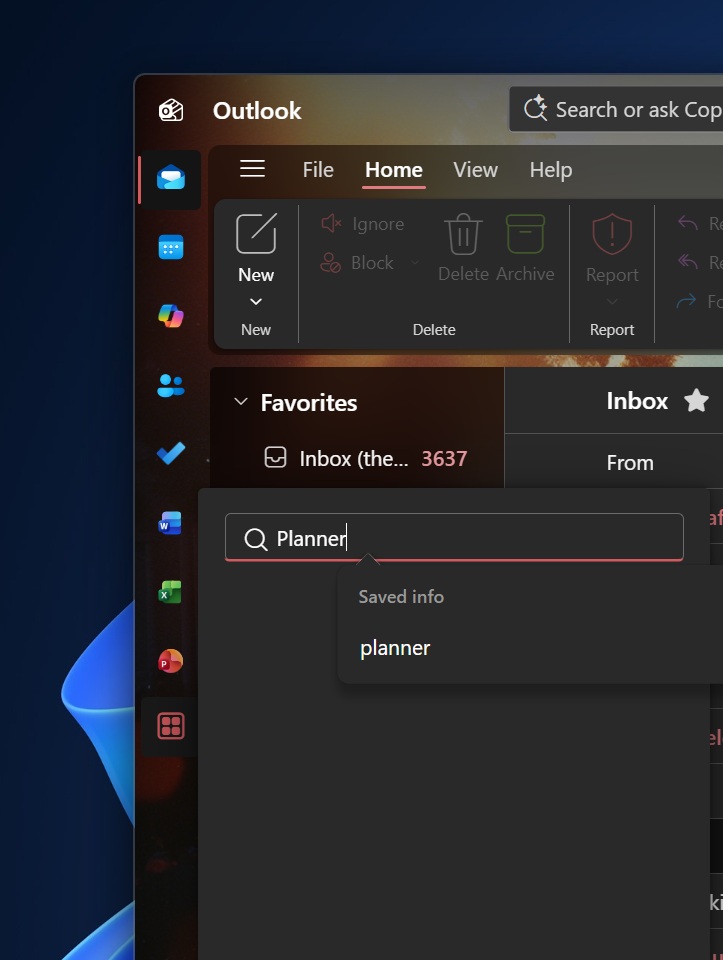Click the New mail compose icon
The width and height of the screenshot is (723, 960).
[x=256, y=233]
